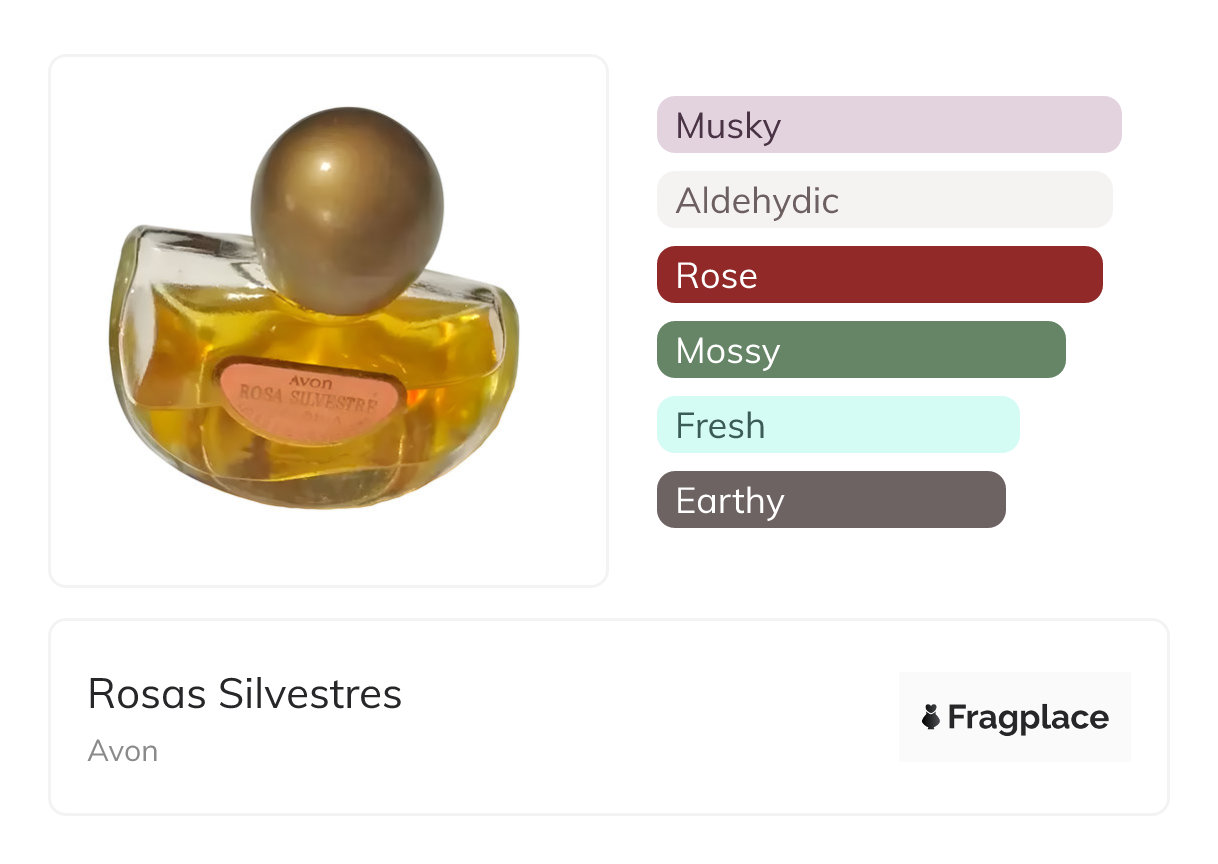1218x864 pixels.
Task: Click the Fragplace wordmark text
Action: [1027, 717]
